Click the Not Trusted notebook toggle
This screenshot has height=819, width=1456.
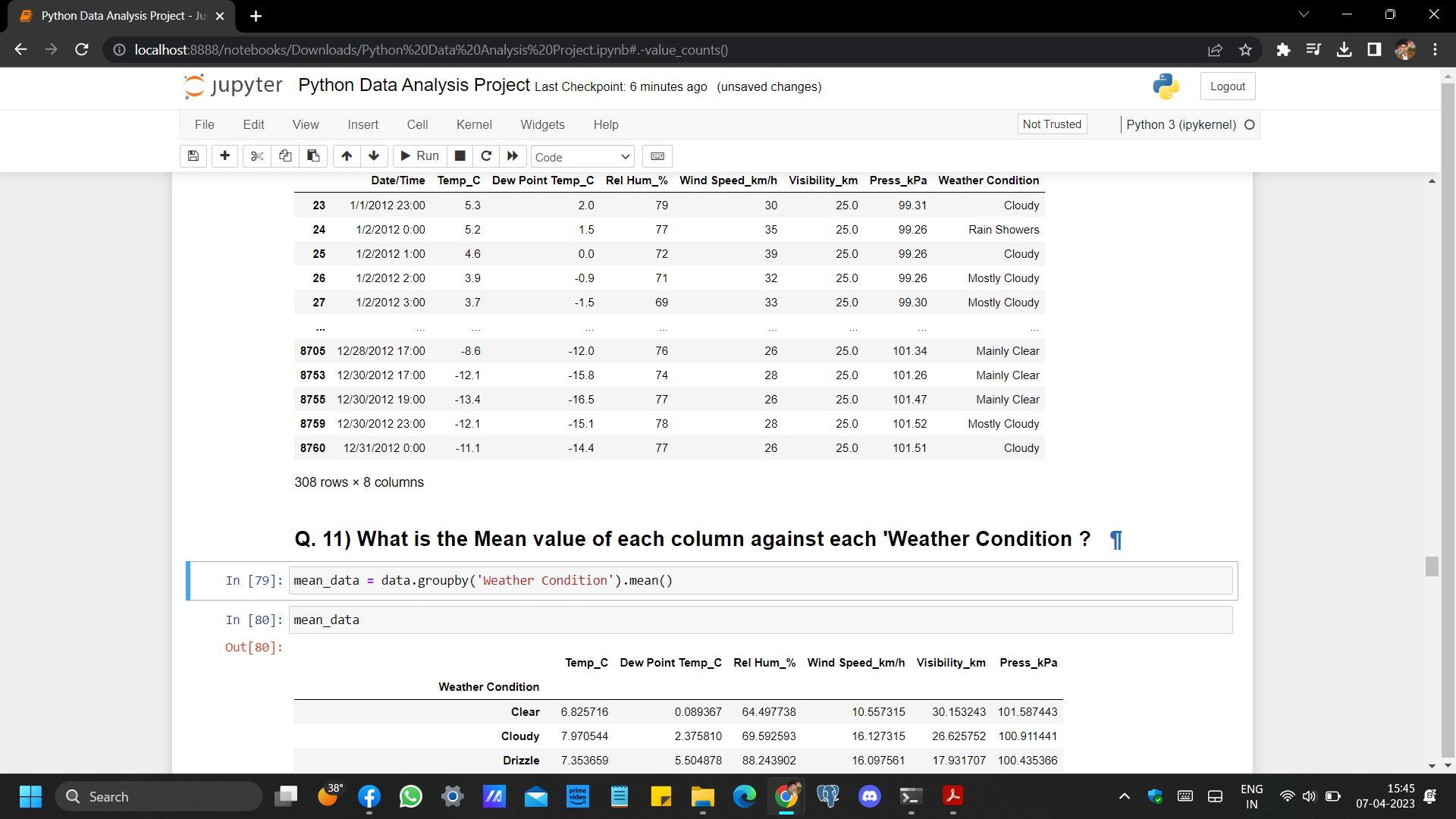[1051, 124]
